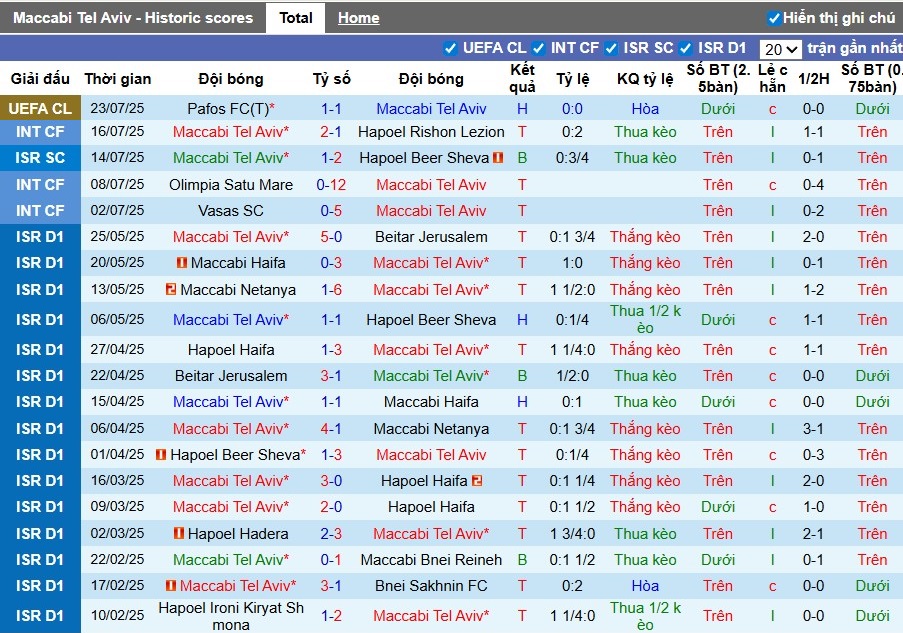Click the date 23/07/25
Screen dimensions: 903x633
(x=117, y=108)
